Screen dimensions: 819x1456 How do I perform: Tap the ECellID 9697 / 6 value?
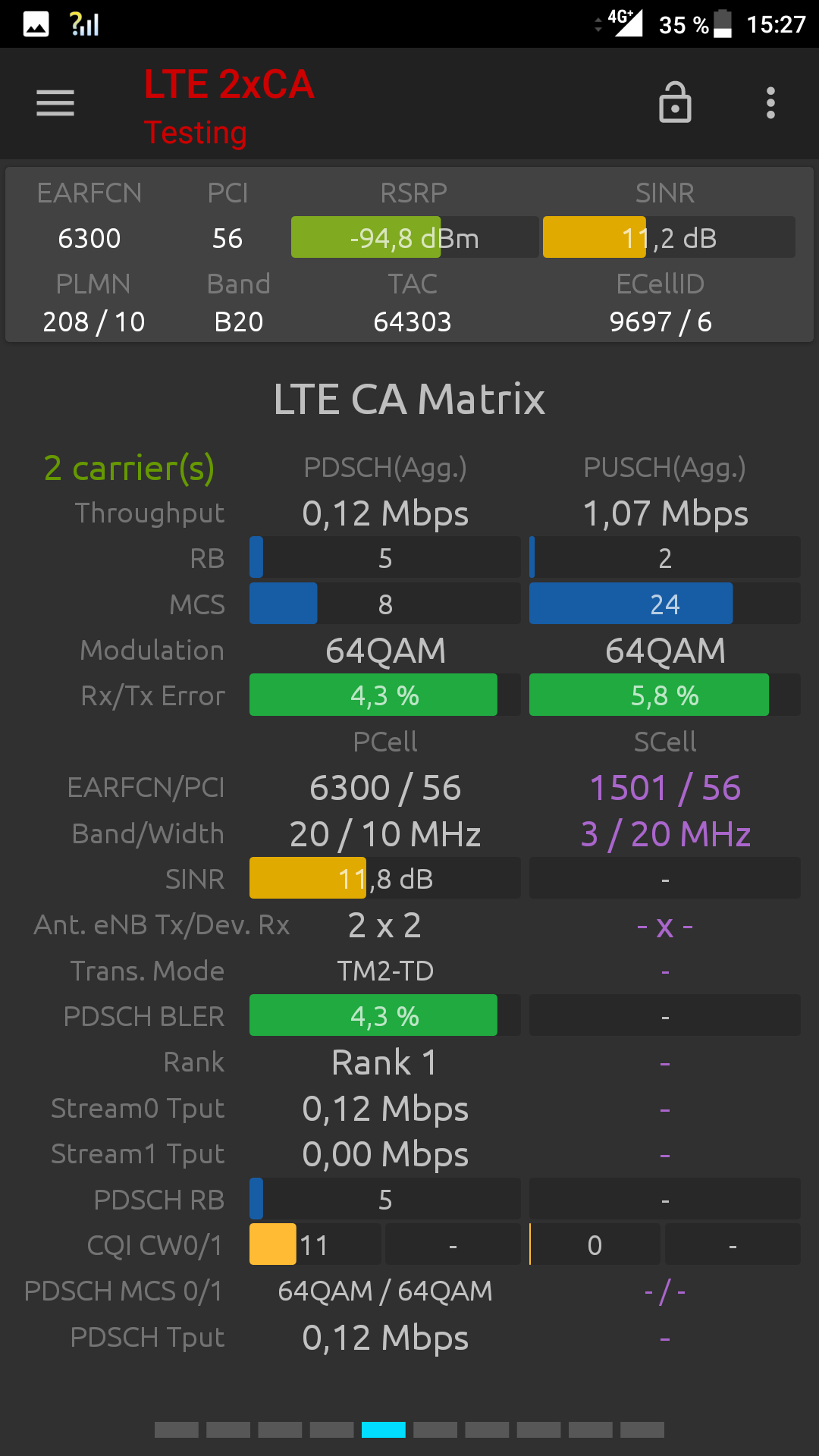[661, 322]
